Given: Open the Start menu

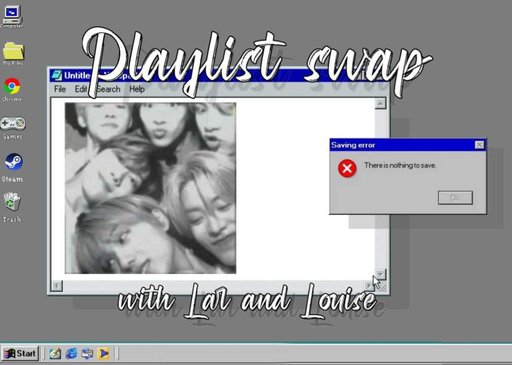Looking at the screenshot, I should pyautogui.click(x=20, y=353).
